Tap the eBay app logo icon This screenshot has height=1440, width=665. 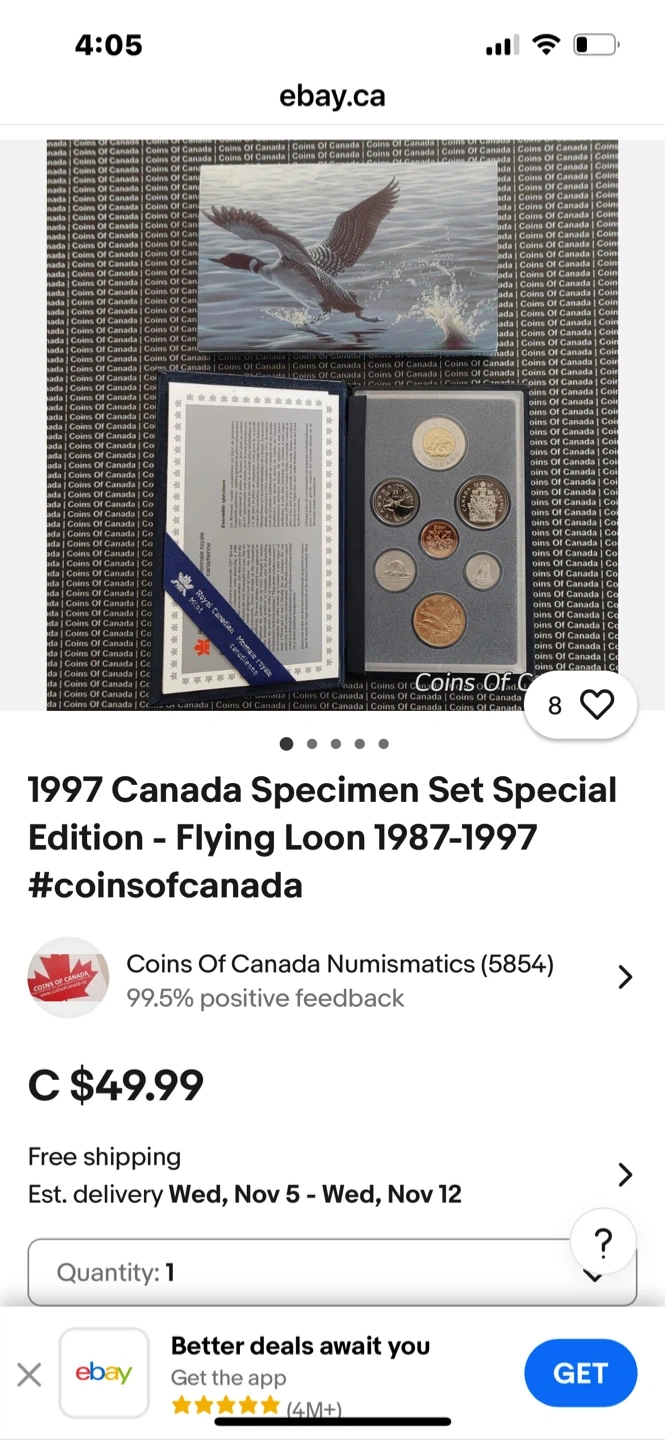point(104,1373)
